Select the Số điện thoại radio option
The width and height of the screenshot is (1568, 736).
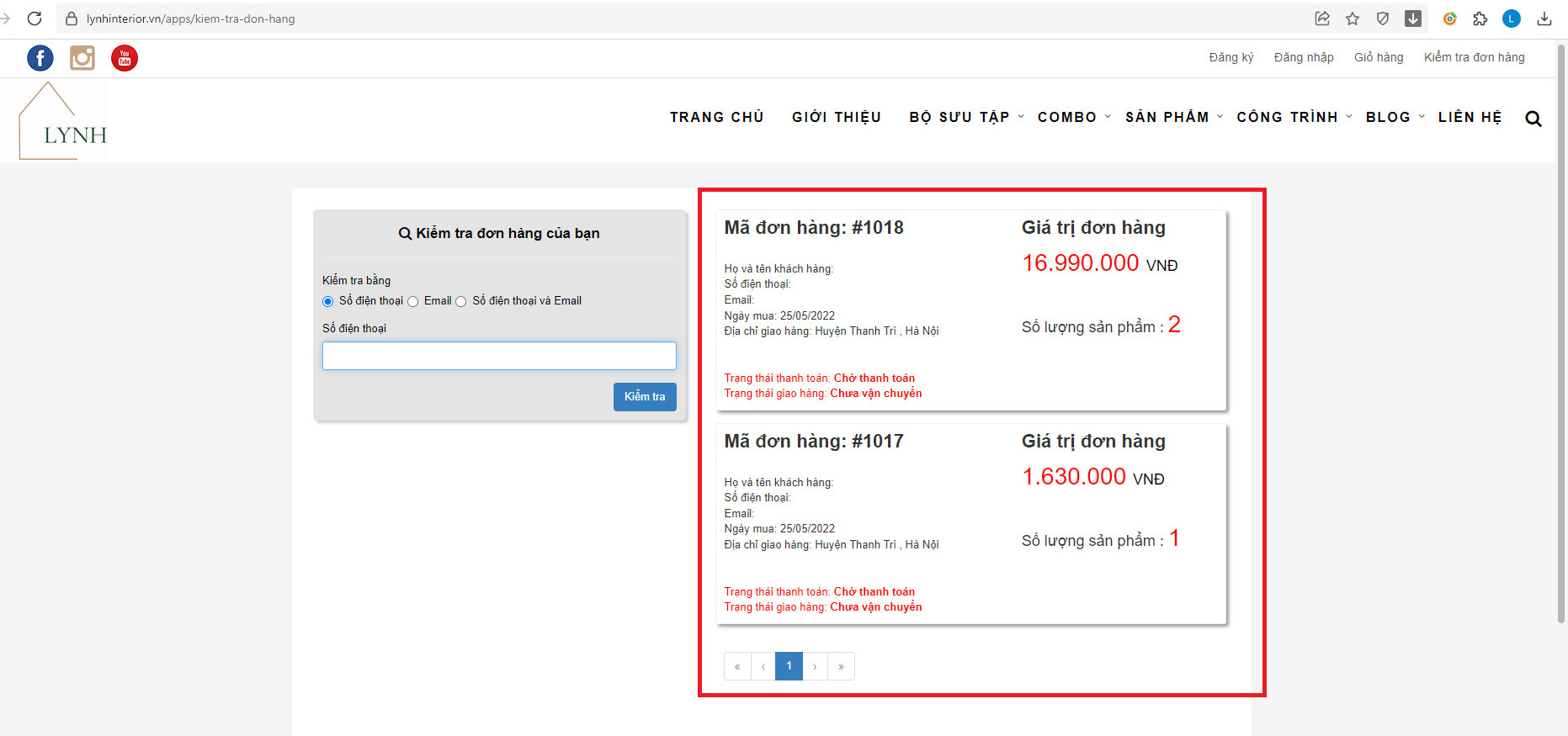[328, 301]
